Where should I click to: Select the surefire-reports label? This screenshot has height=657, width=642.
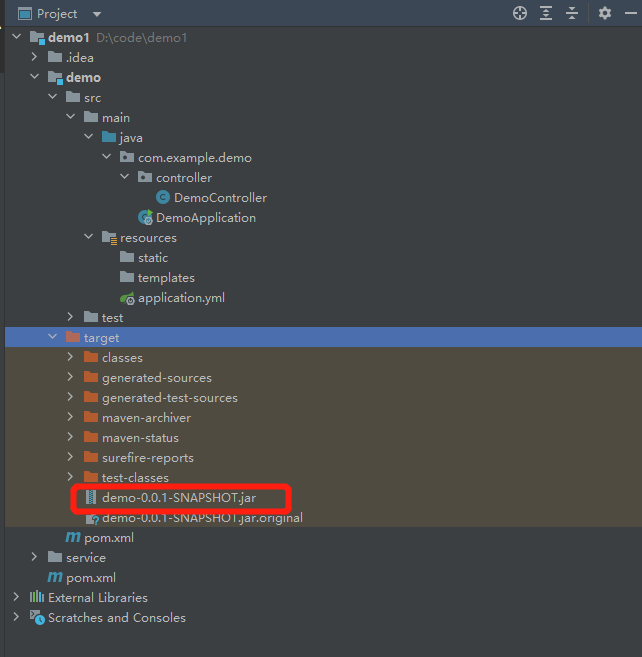point(148,458)
